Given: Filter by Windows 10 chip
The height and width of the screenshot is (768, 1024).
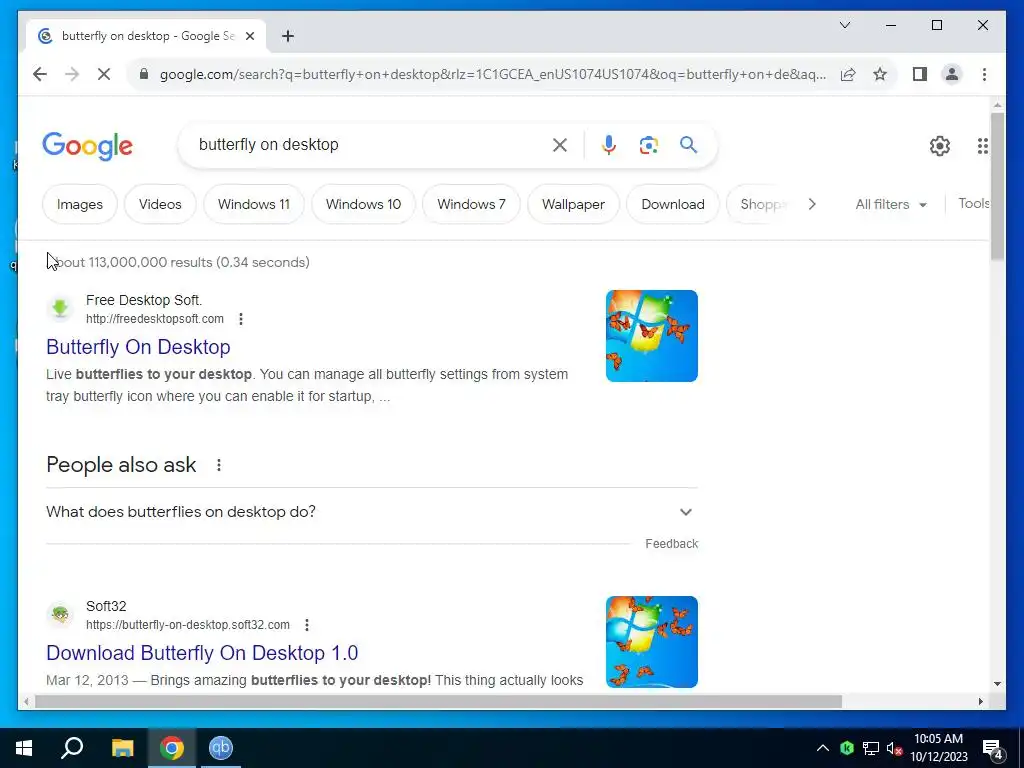Looking at the screenshot, I should [363, 204].
